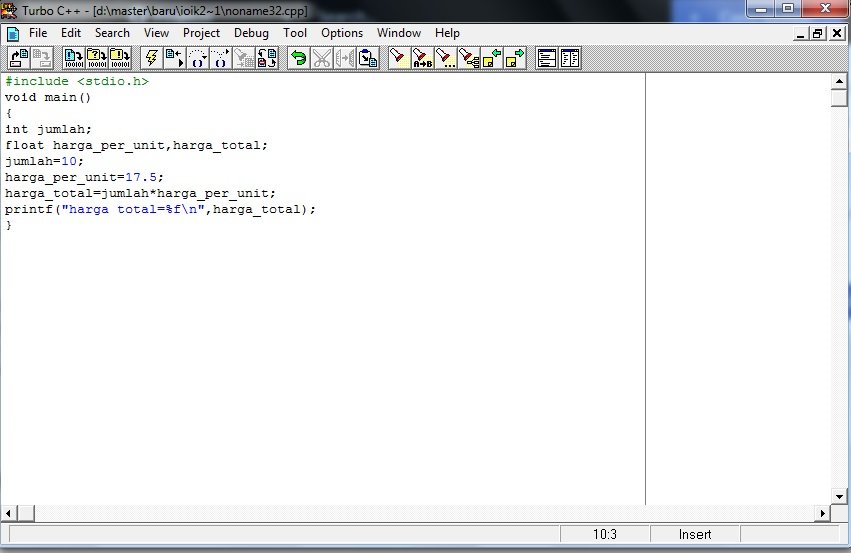This screenshot has width=851, height=553.
Task: Run the program with lightning bolt icon
Action: tap(151, 58)
